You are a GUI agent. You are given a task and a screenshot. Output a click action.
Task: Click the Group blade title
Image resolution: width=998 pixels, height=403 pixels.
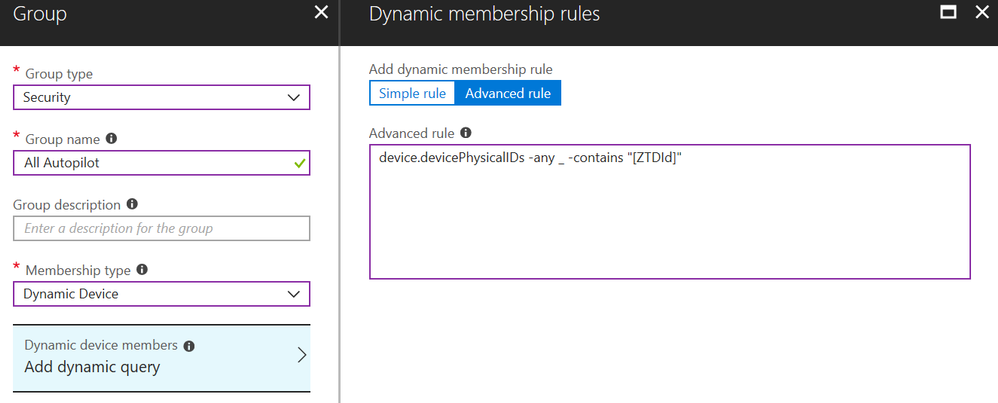click(40, 14)
